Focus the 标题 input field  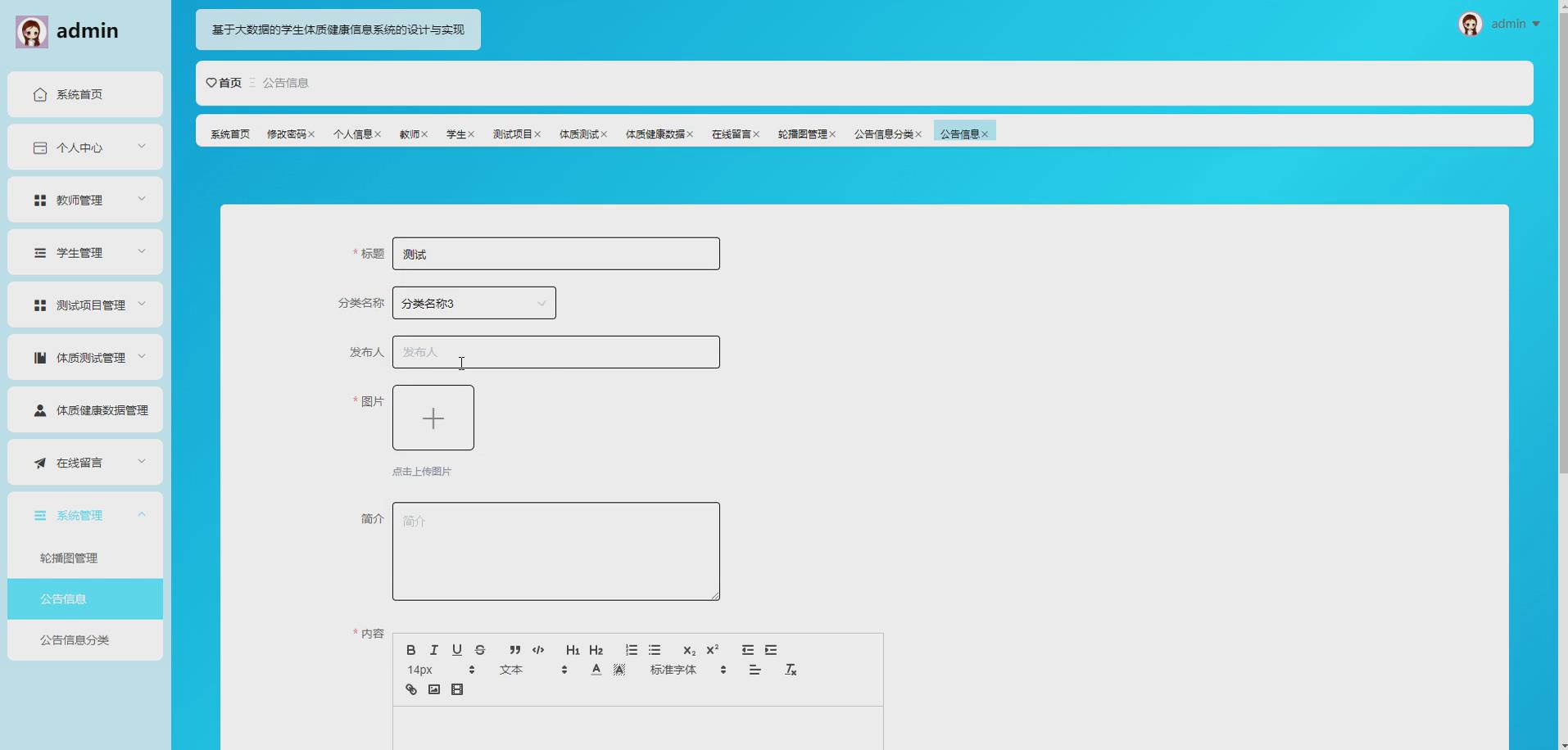(556, 254)
